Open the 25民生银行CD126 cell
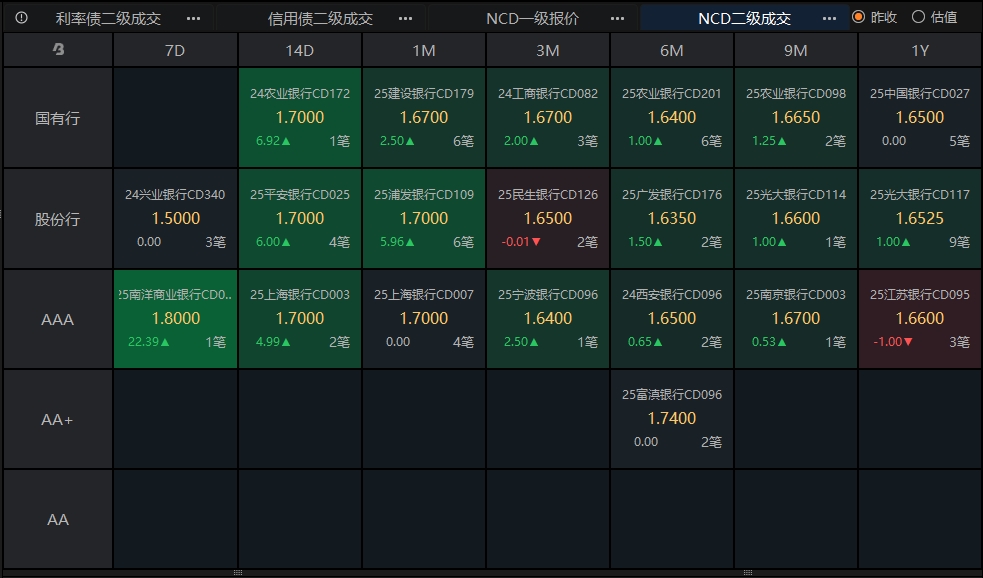 548,219
